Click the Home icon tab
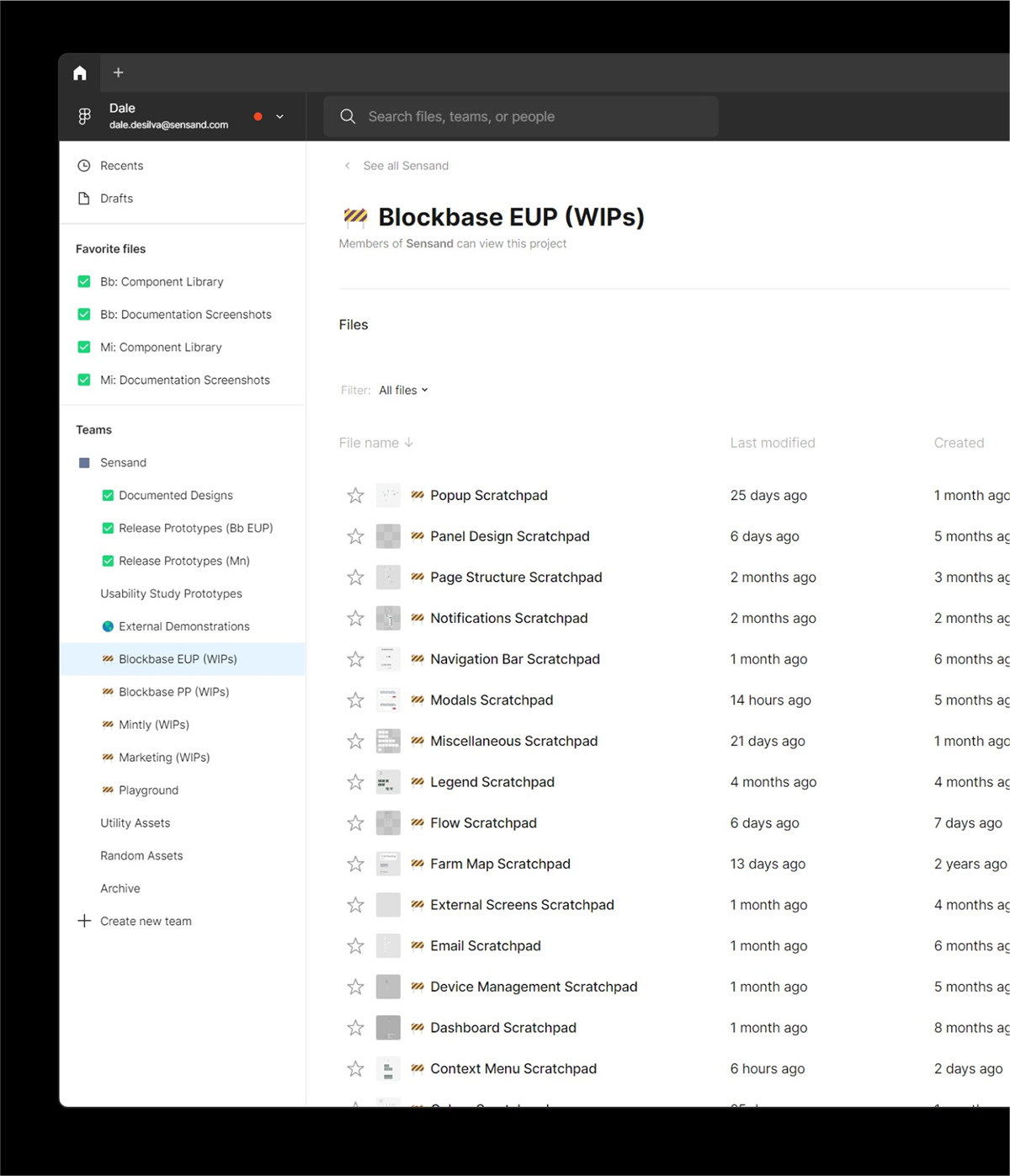 click(x=80, y=73)
